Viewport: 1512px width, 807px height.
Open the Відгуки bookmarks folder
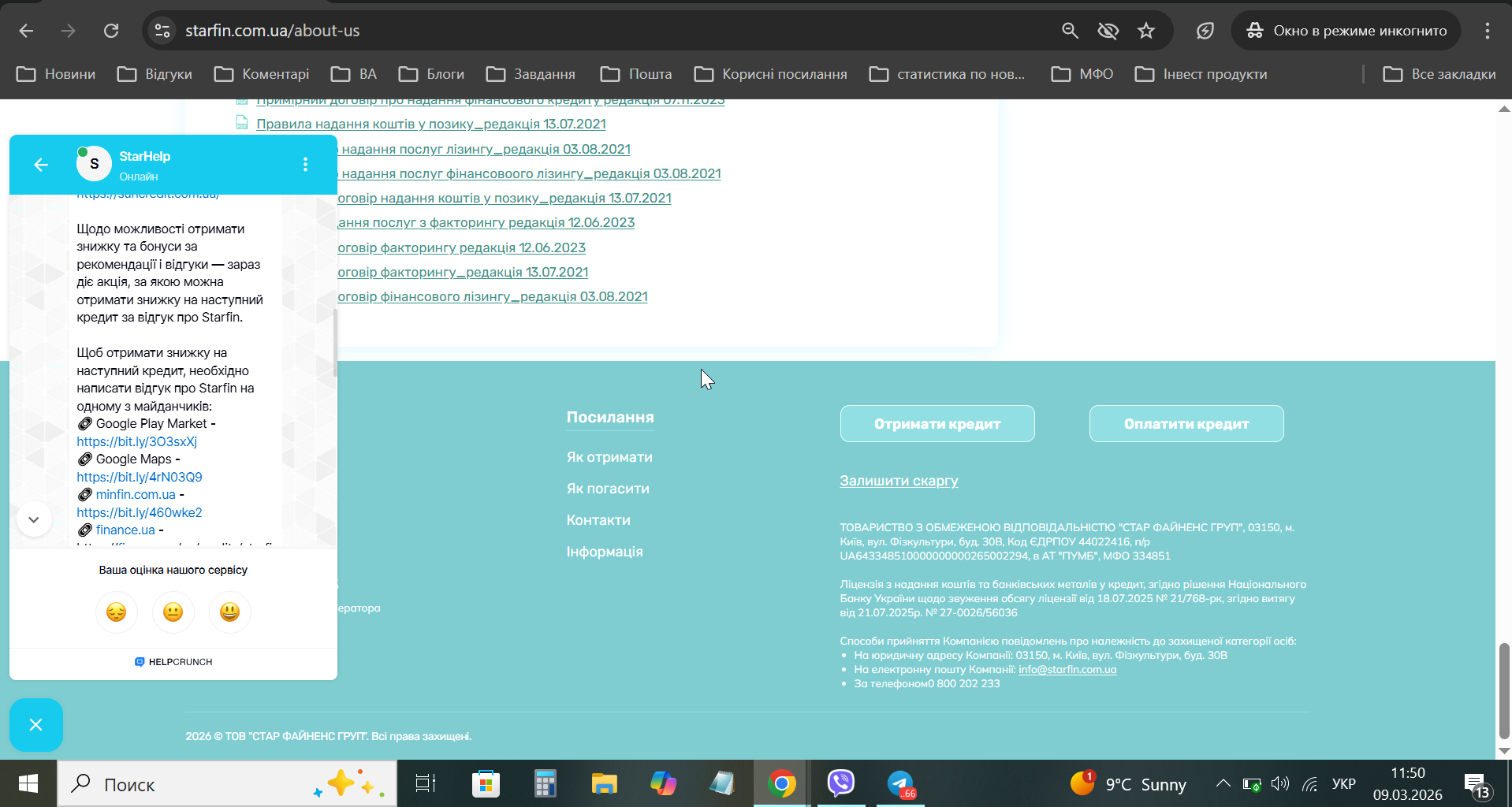(x=155, y=74)
